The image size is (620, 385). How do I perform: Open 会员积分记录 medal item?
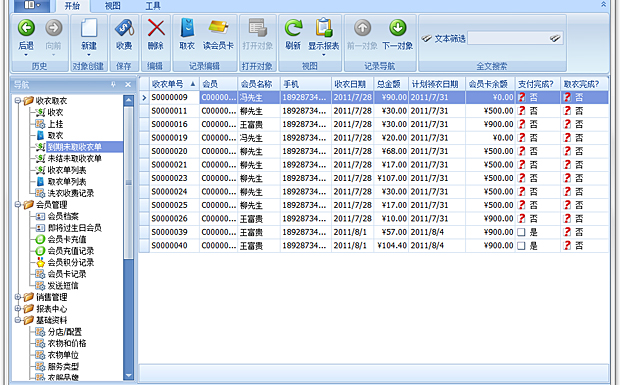[70, 262]
